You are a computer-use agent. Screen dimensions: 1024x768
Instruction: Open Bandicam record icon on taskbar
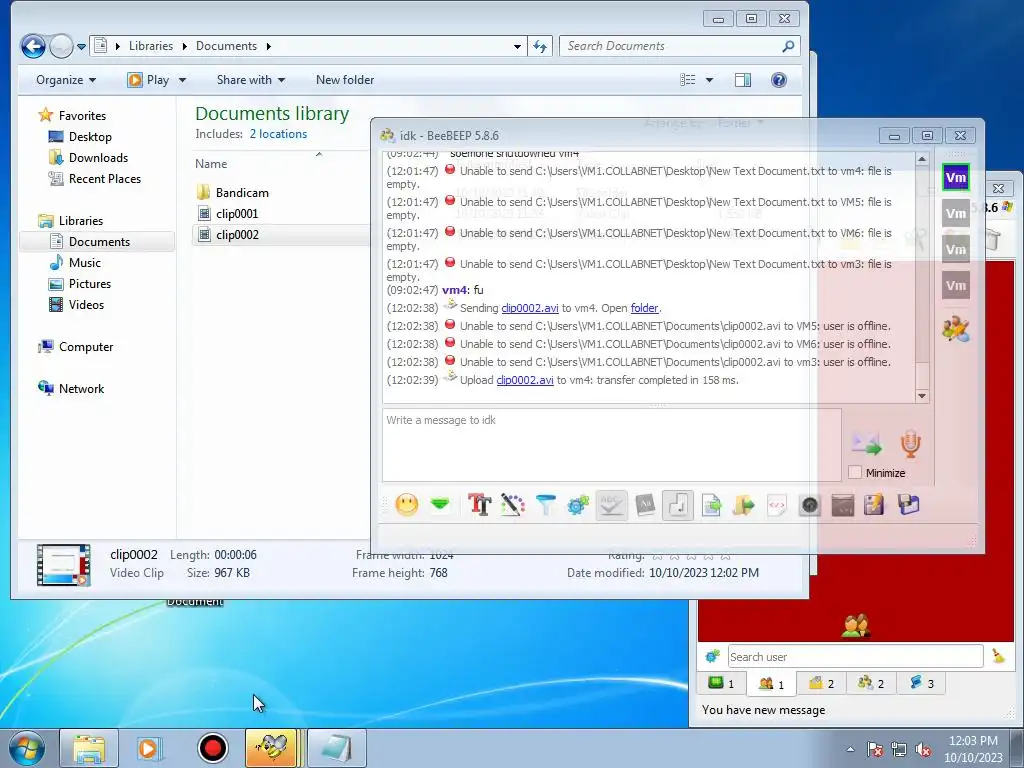coord(212,748)
